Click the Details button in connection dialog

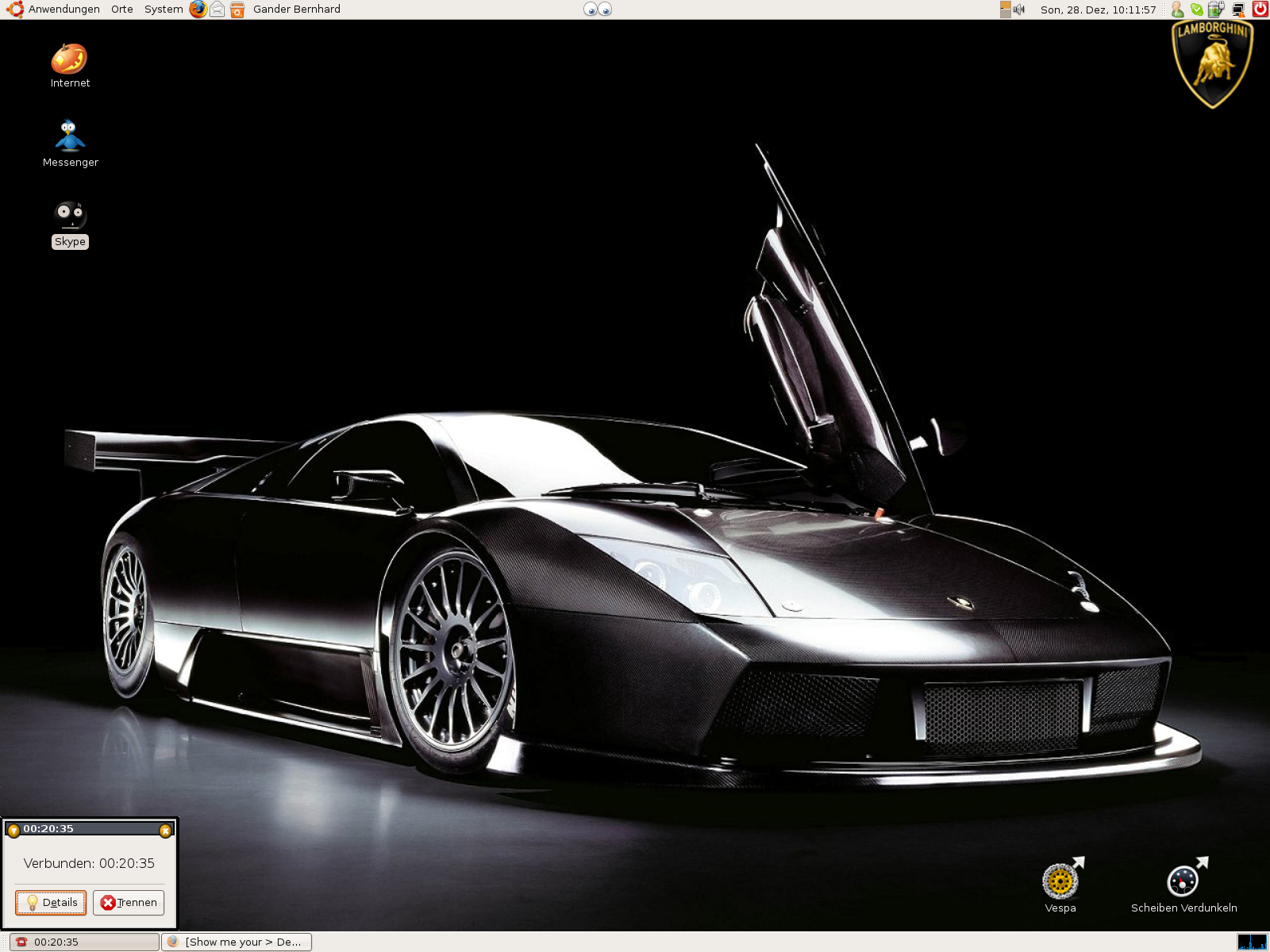point(51,903)
